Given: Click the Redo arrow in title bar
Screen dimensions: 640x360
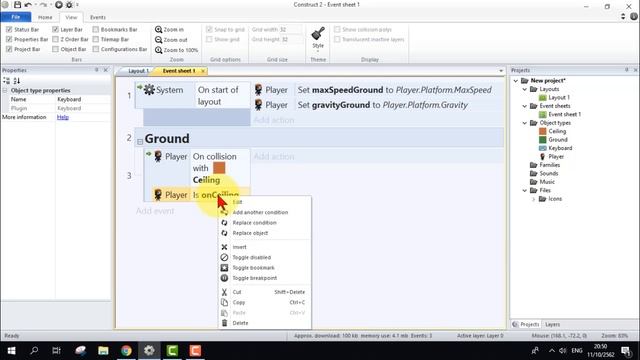Looking at the screenshot, I should pyautogui.click(x=43, y=5).
